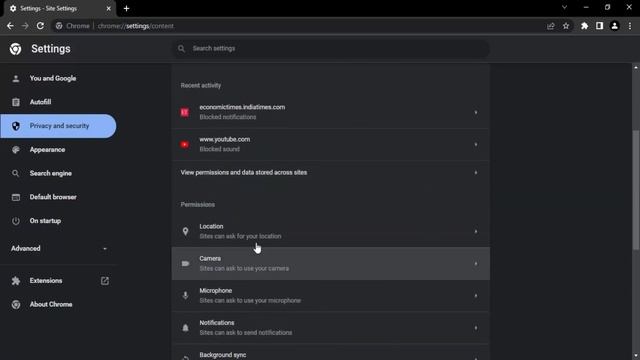Click the external link icon beside Extensions
Image resolution: width=640 pixels, height=360 pixels.
pyautogui.click(x=105, y=280)
